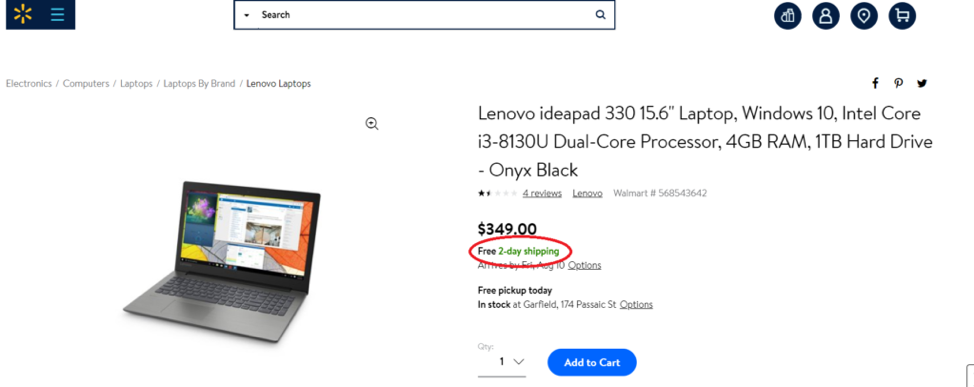Share product on Twitter icon
Viewport: 974px width, 387px height.
click(x=922, y=83)
